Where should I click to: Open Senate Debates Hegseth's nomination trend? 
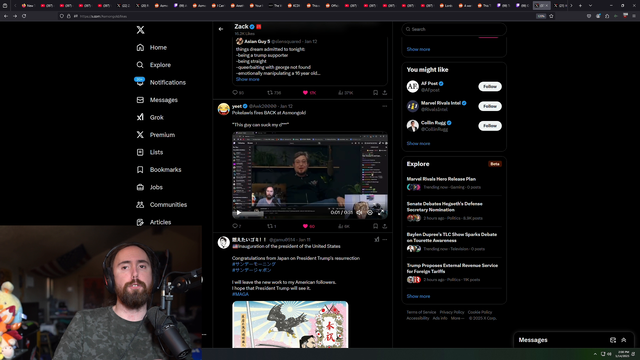[x=444, y=207]
